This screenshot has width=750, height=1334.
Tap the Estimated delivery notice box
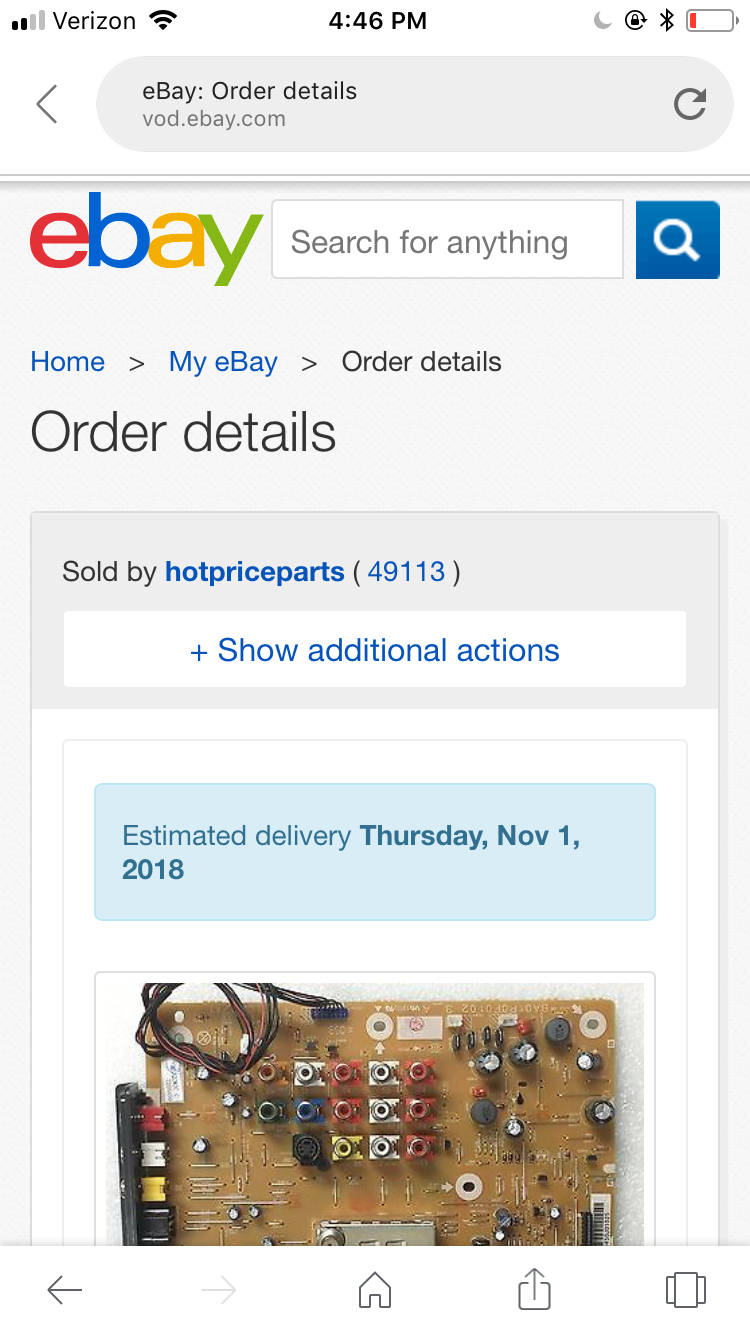[x=375, y=852]
